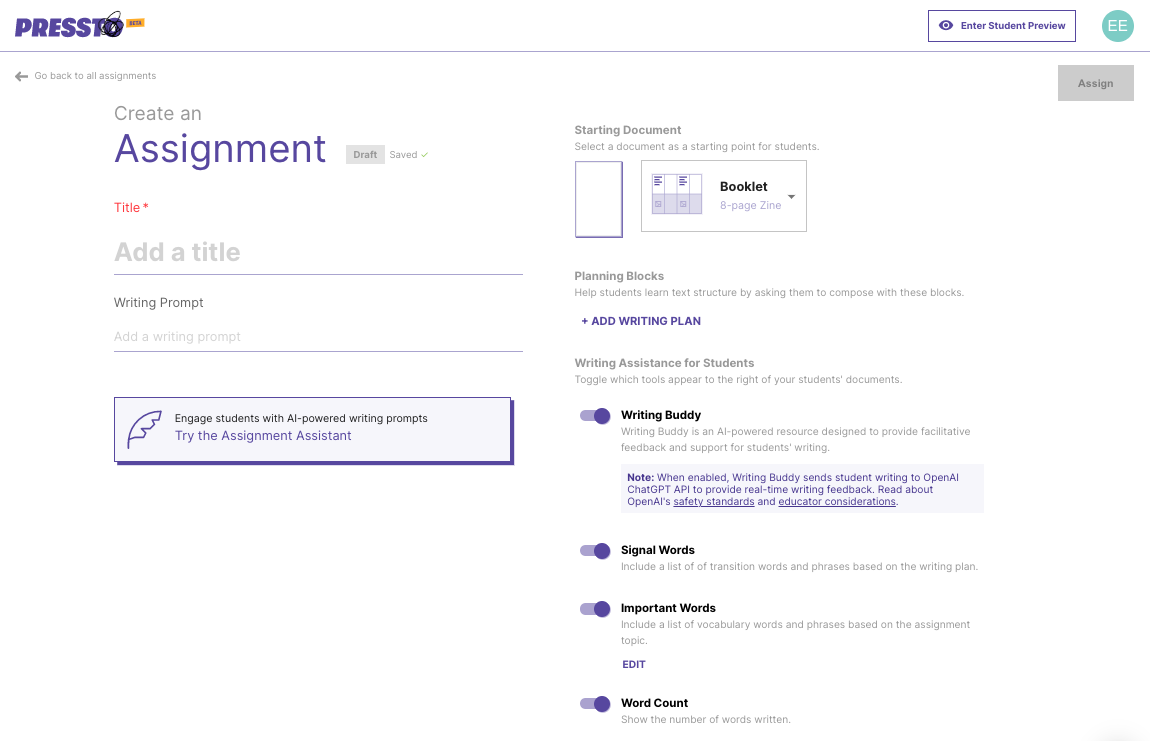Click the Add a writing prompt field
This screenshot has width=1150, height=741.
(318, 337)
